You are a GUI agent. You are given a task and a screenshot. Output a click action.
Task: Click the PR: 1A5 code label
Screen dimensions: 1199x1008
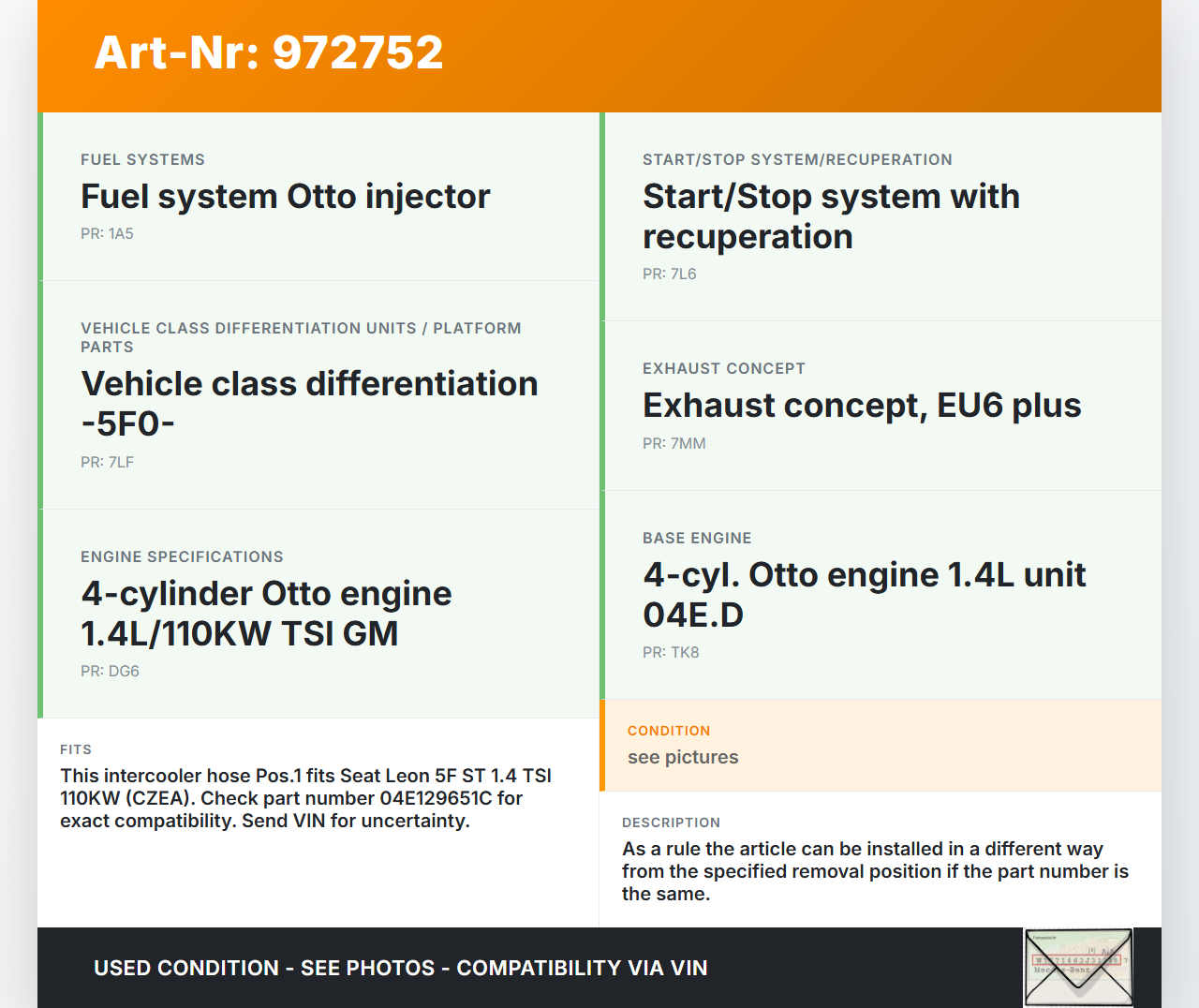click(x=107, y=234)
